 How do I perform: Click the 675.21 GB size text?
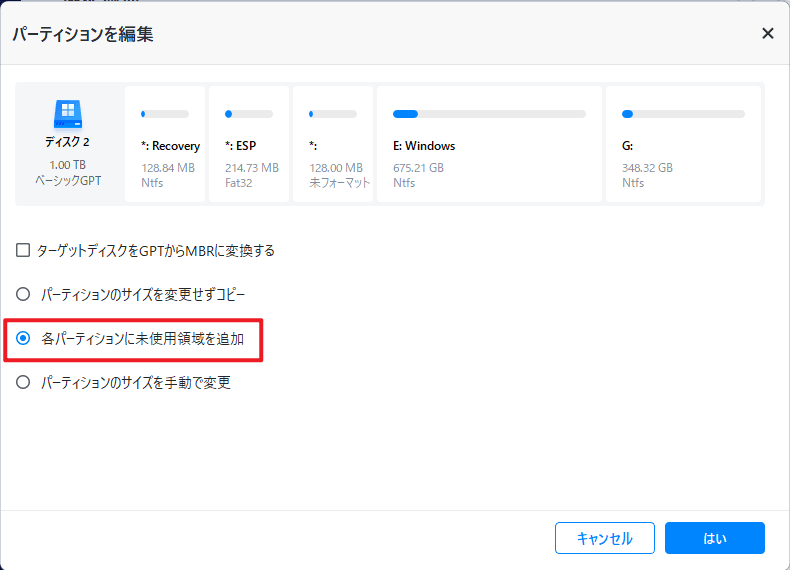(x=419, y=168)
